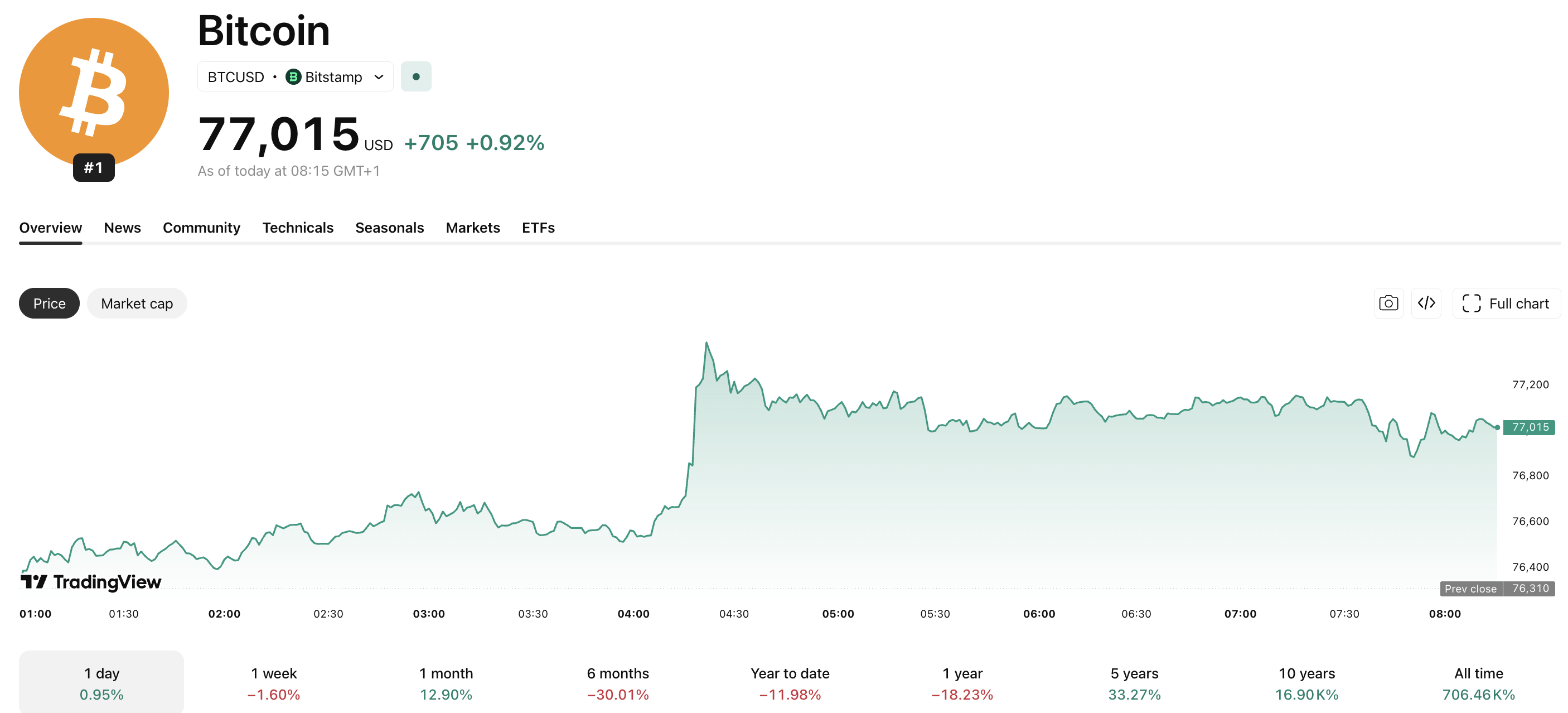Open the News tab
Viewport: 1568px width, 713px height.
coord(122,228)
